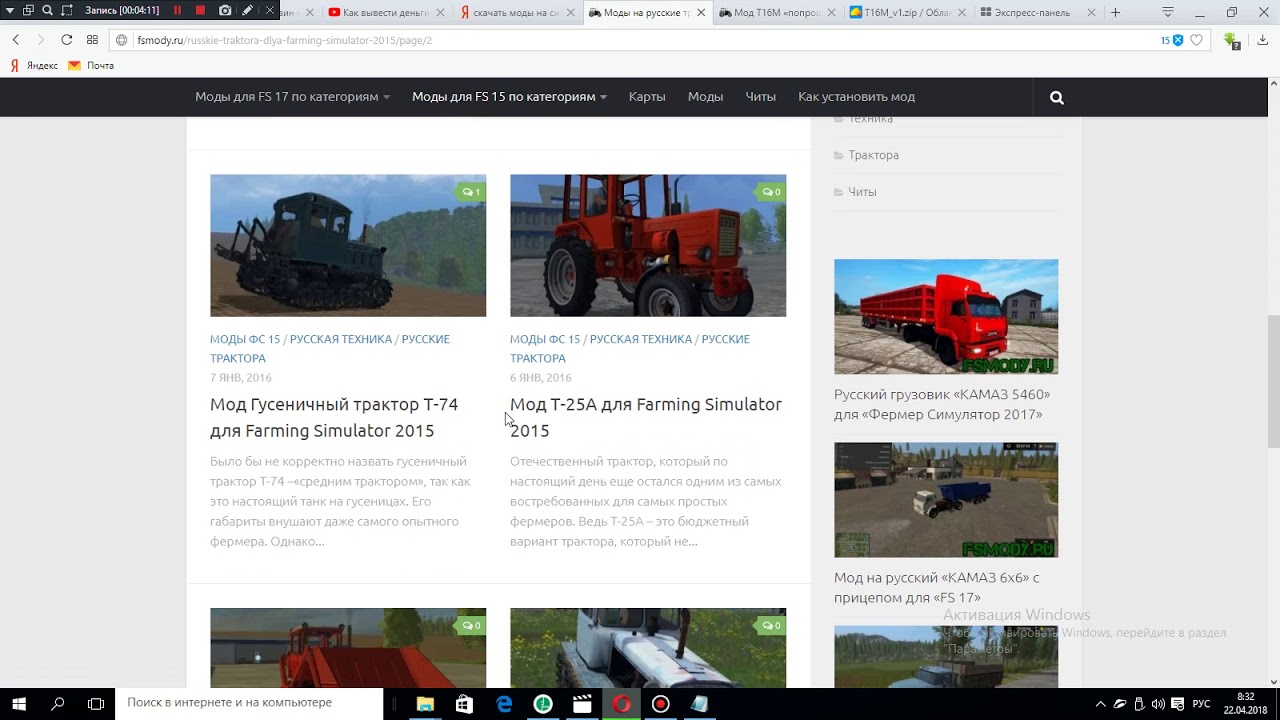1280x720 pixels.
Task: Open the volume control in system tray
Action: [x=1158, y=704]
